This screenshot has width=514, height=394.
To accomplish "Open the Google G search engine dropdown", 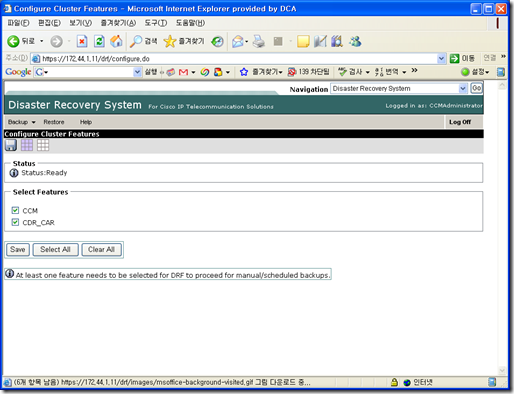I will (x=42, y=72).
